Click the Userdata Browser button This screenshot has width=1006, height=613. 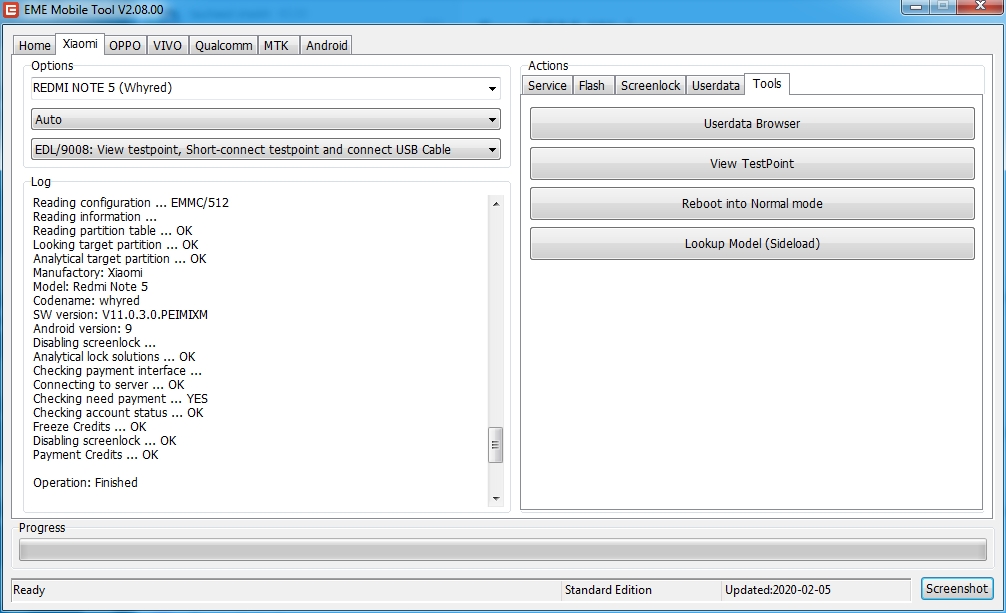752,124
